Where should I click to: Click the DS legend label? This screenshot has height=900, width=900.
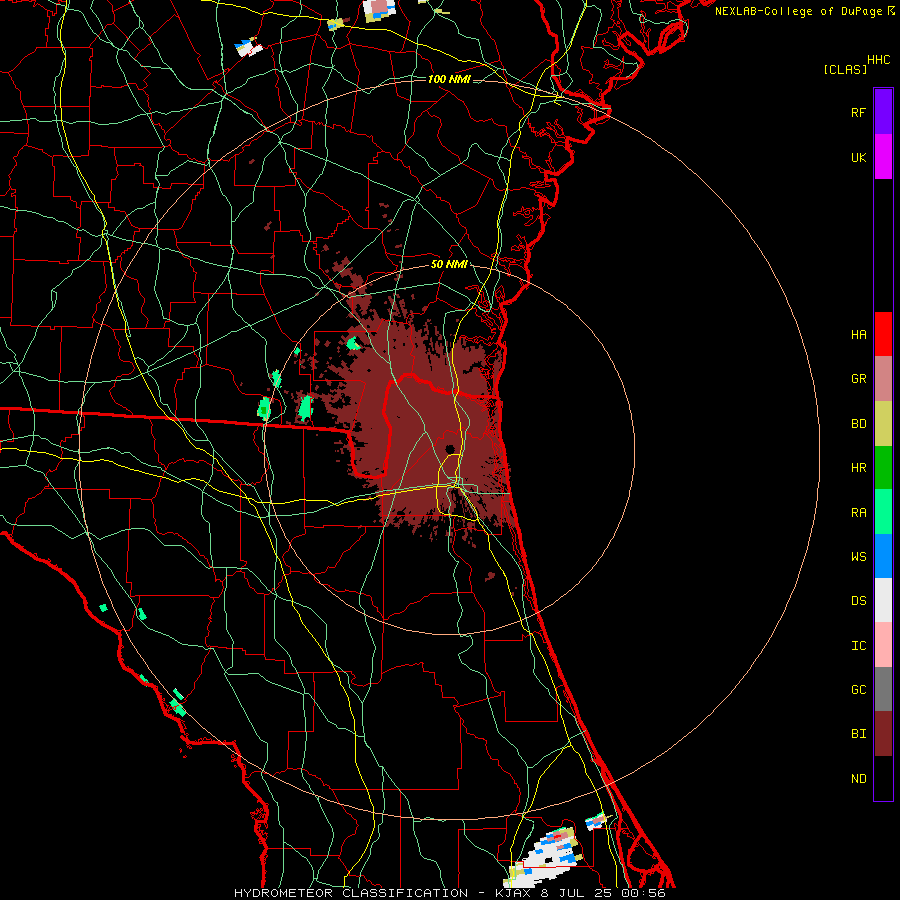(x=858, y=600)
